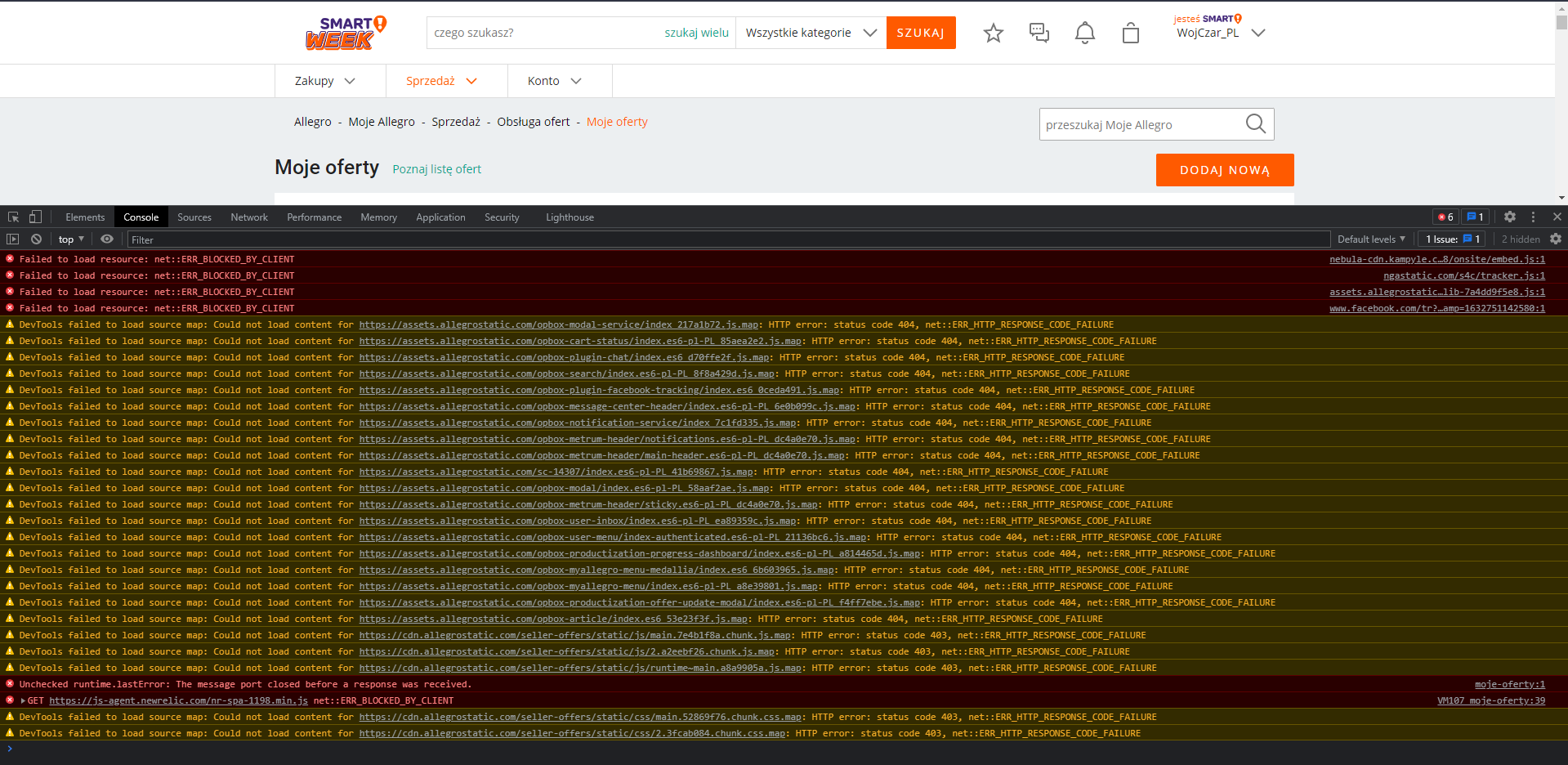Toggle the console sidebar panel

(12, 239)
